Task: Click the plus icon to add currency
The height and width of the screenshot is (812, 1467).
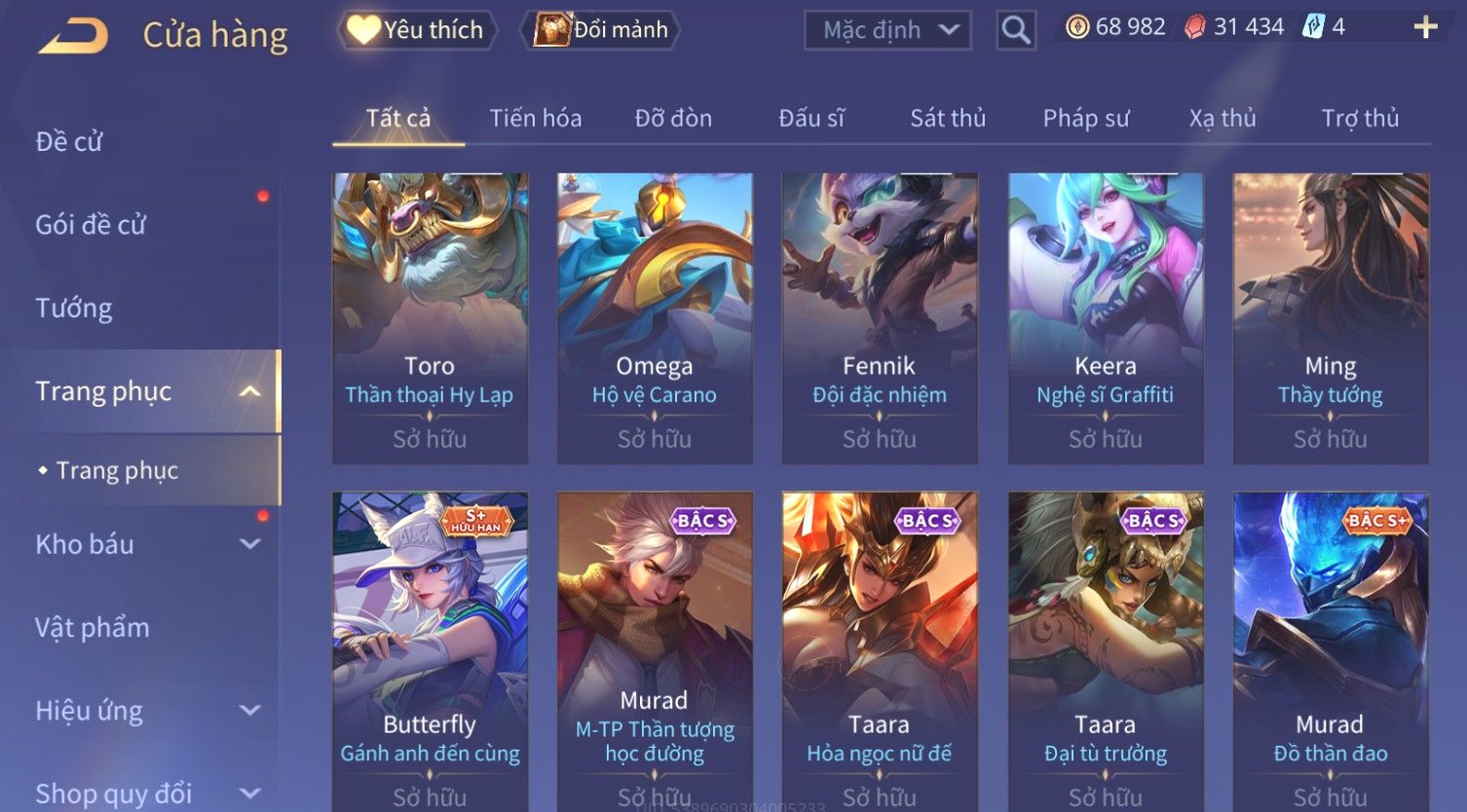Action: tap(1425, 27)
